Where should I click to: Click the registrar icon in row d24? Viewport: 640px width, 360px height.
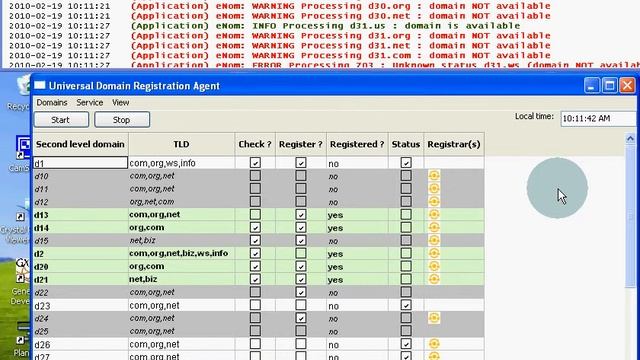[434, 318]
